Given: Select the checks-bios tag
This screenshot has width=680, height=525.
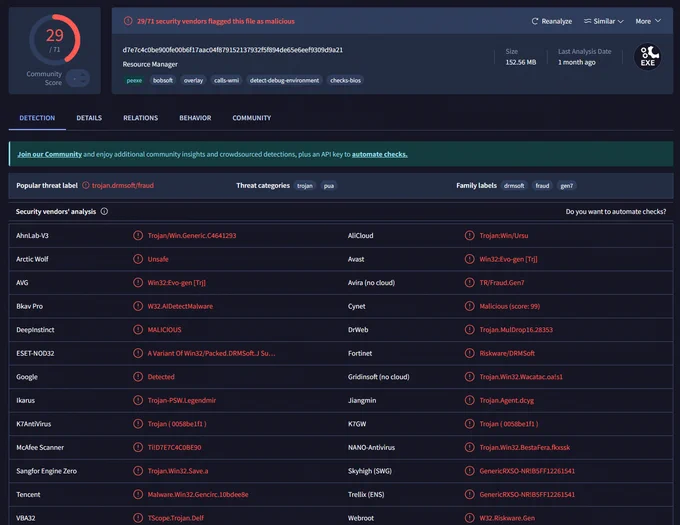Looking at the screenshot, I should 345,80.
